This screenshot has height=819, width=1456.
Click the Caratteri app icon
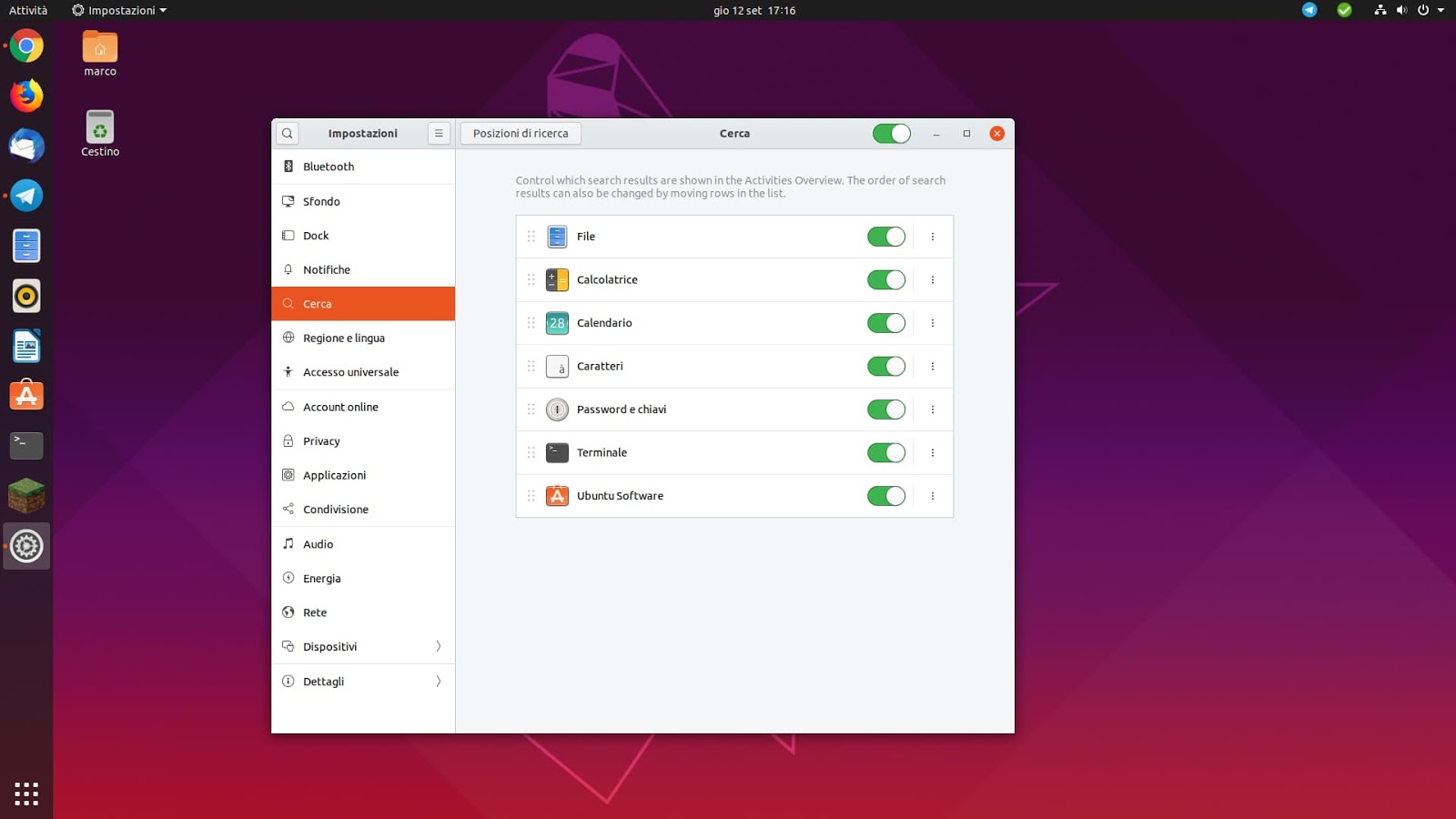[x=557, y=367]
